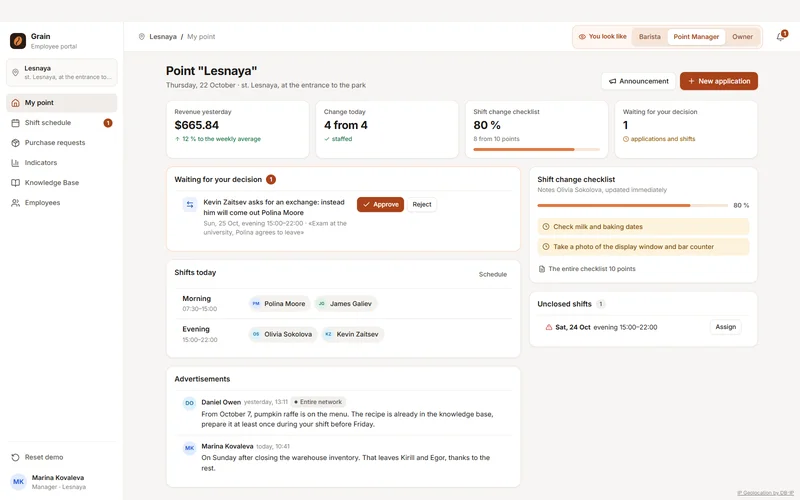Viewport: 800px width, 500px height.
Task: Open Schedule link in Shifts today
Action: [x=493, y=274]
